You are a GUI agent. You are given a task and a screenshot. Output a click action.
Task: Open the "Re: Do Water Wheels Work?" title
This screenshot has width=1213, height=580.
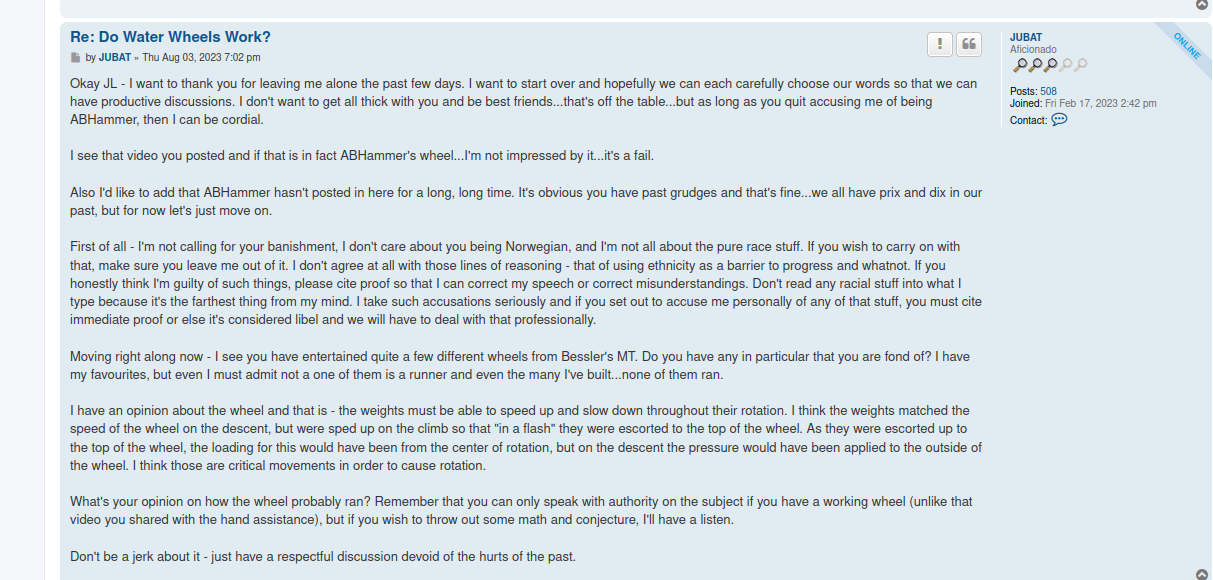coord(170,37)
